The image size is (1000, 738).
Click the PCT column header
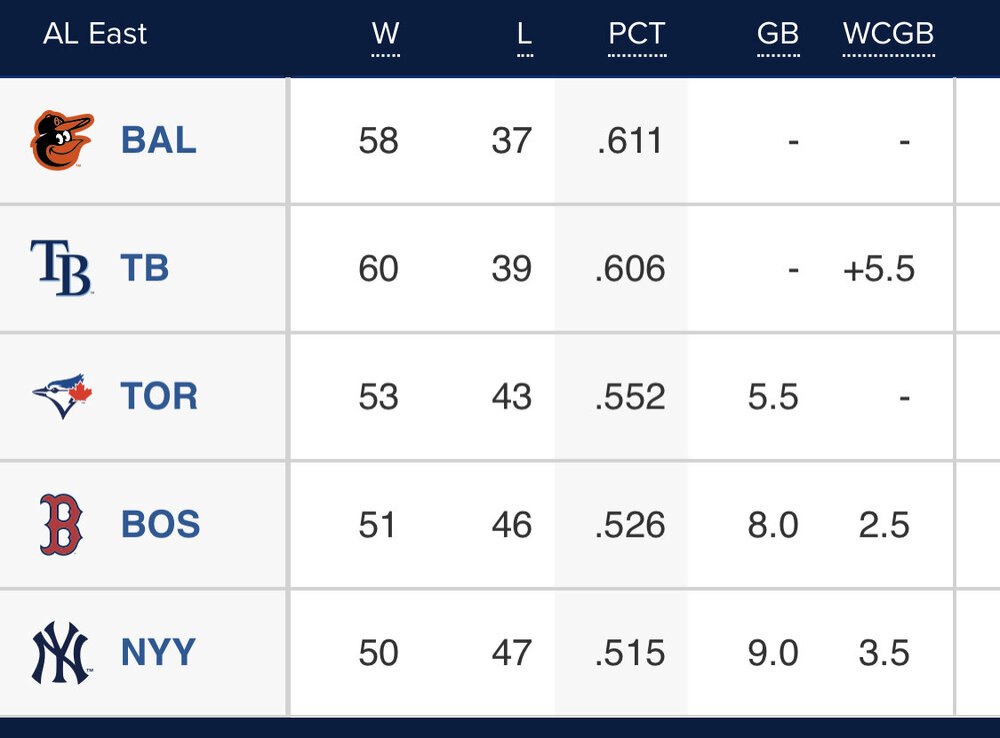pyautogui.click(x=637, y=34)
